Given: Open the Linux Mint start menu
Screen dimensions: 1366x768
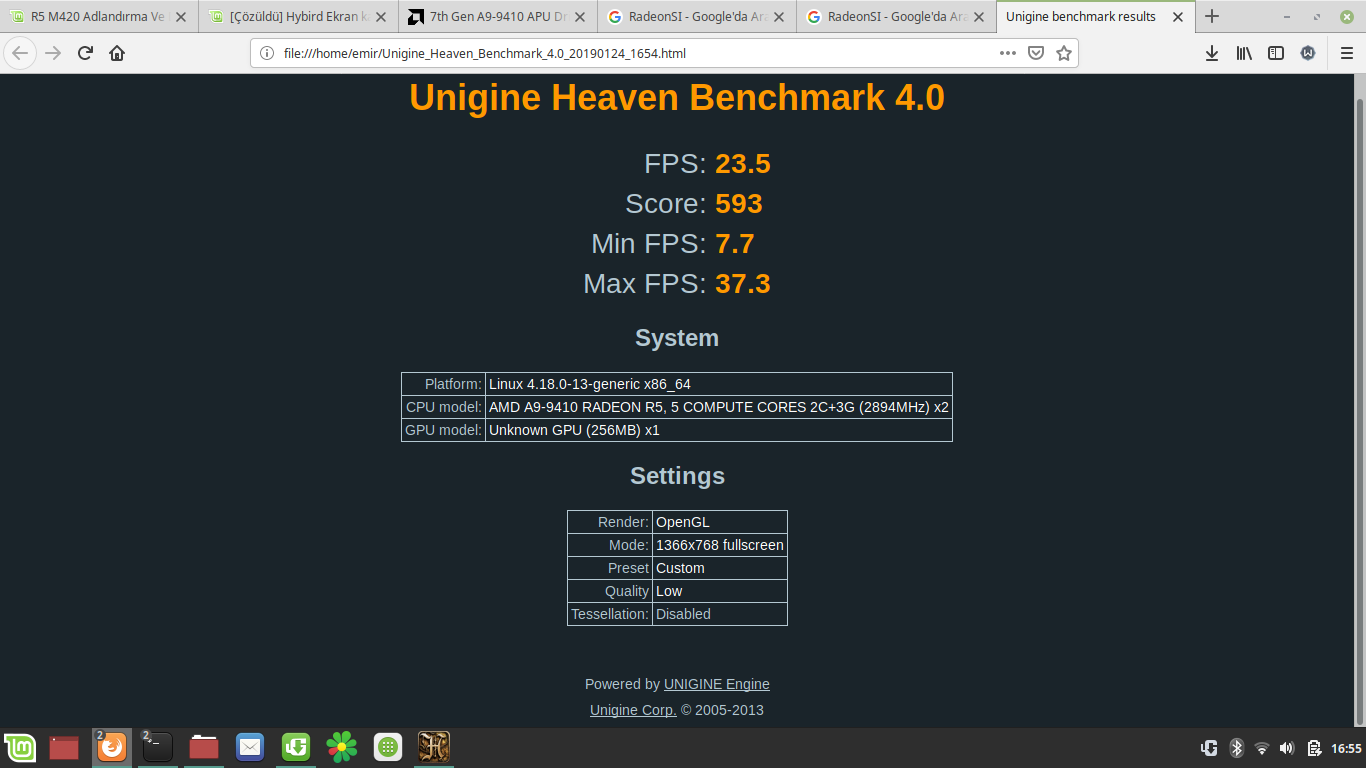Looking at the screenshot, I should point(20,747).
